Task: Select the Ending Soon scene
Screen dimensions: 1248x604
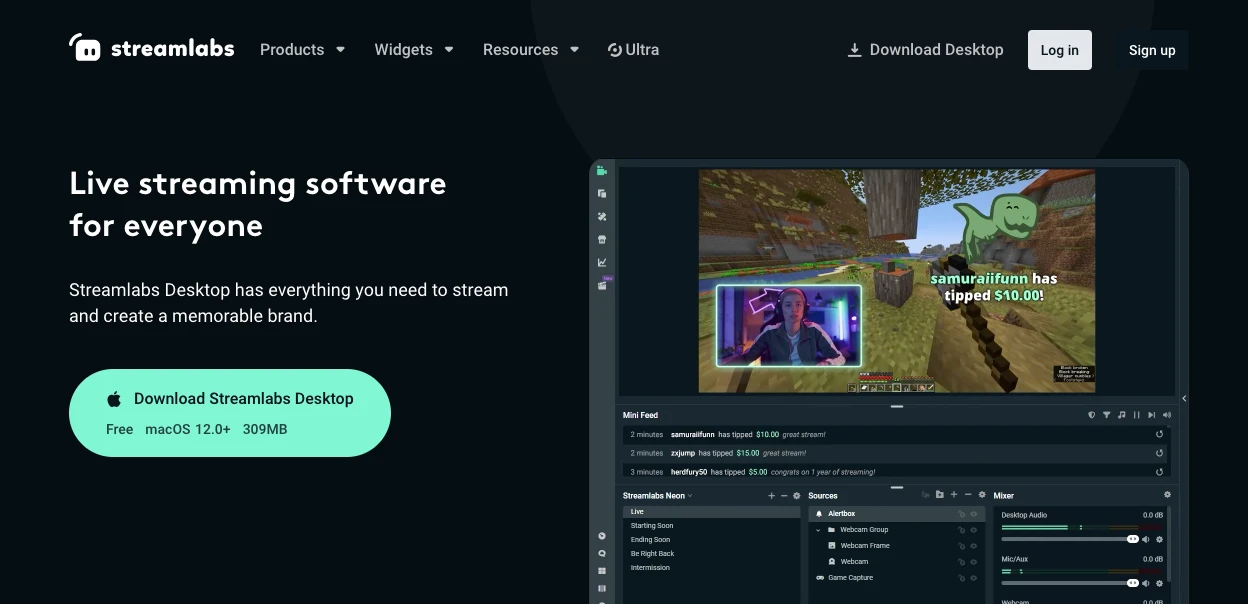Action: (x=712, y=540)
